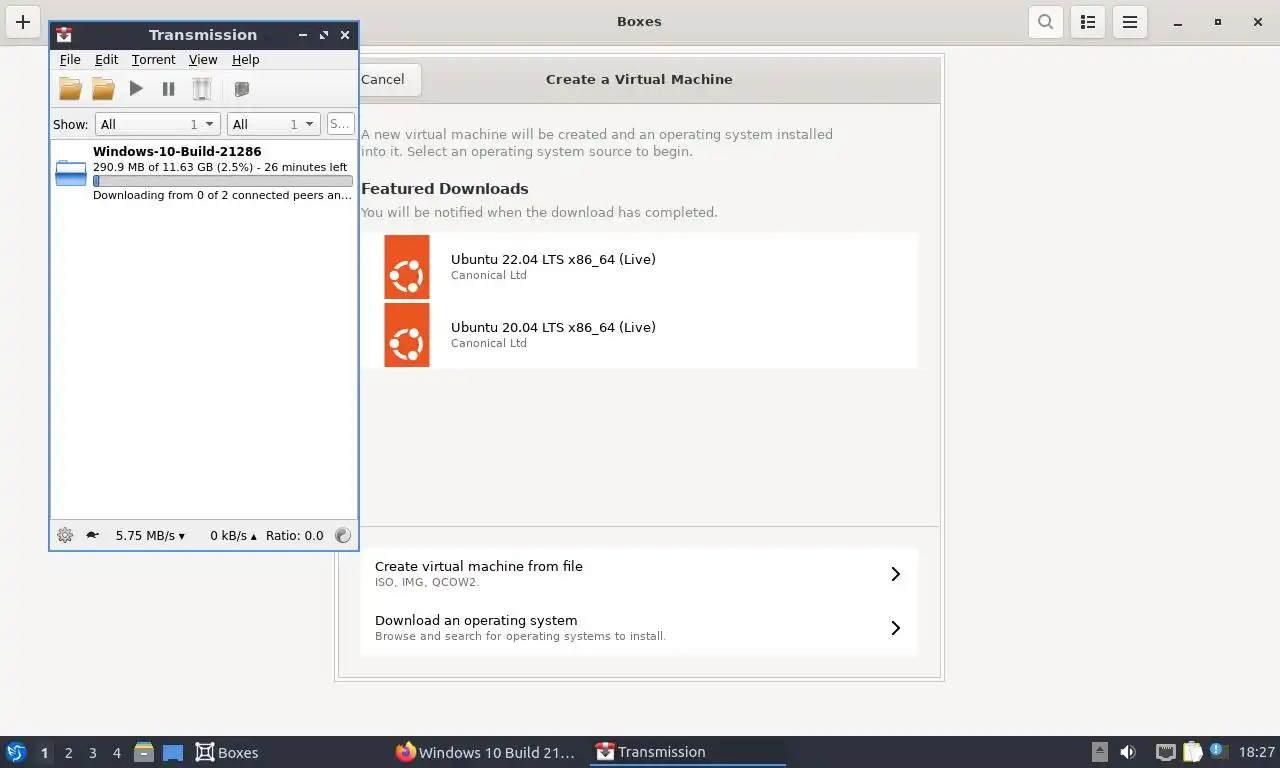Open the second All filter dropdown
Screen dimensions: 1280x768
(x=273, y=124)
